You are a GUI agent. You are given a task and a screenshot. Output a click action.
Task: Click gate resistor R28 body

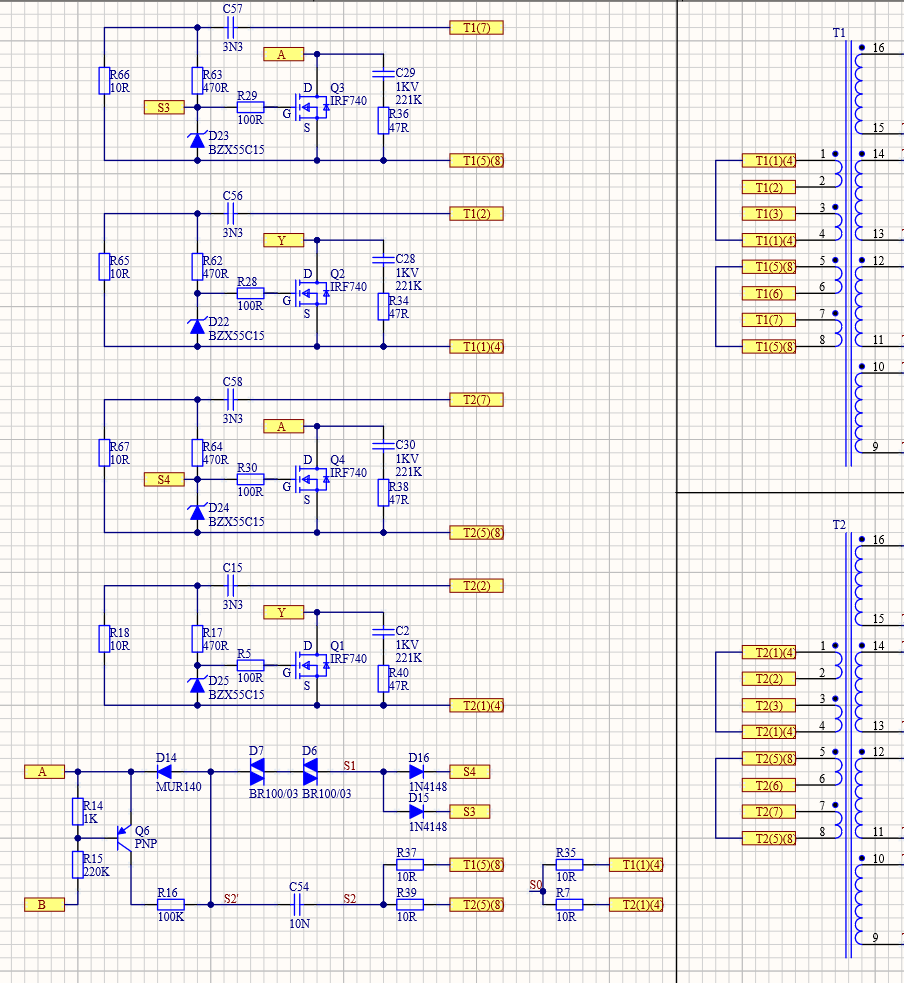[x=250, y=293]
